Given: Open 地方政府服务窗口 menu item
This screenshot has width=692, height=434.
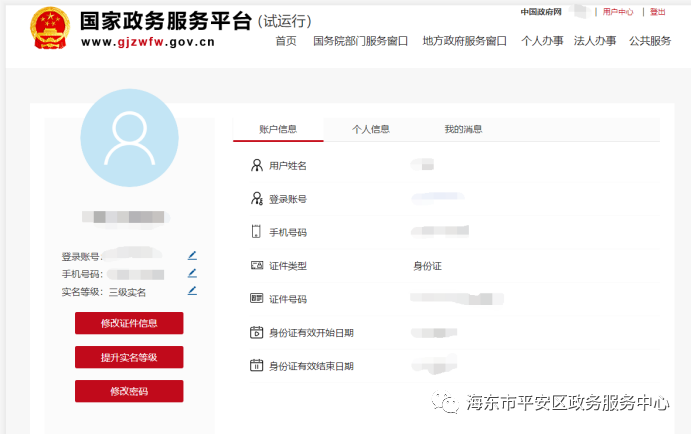Looking at the screenshot, I should (x=464, y=41).
